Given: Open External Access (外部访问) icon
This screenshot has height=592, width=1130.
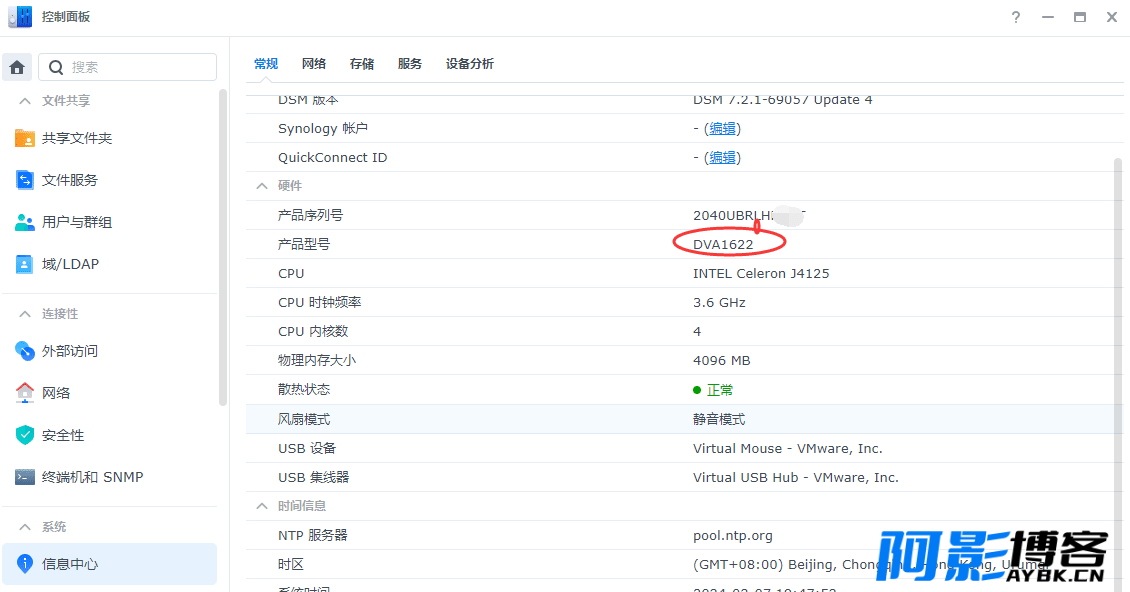Looking at the screenshot, I should [x=25, y=351].
